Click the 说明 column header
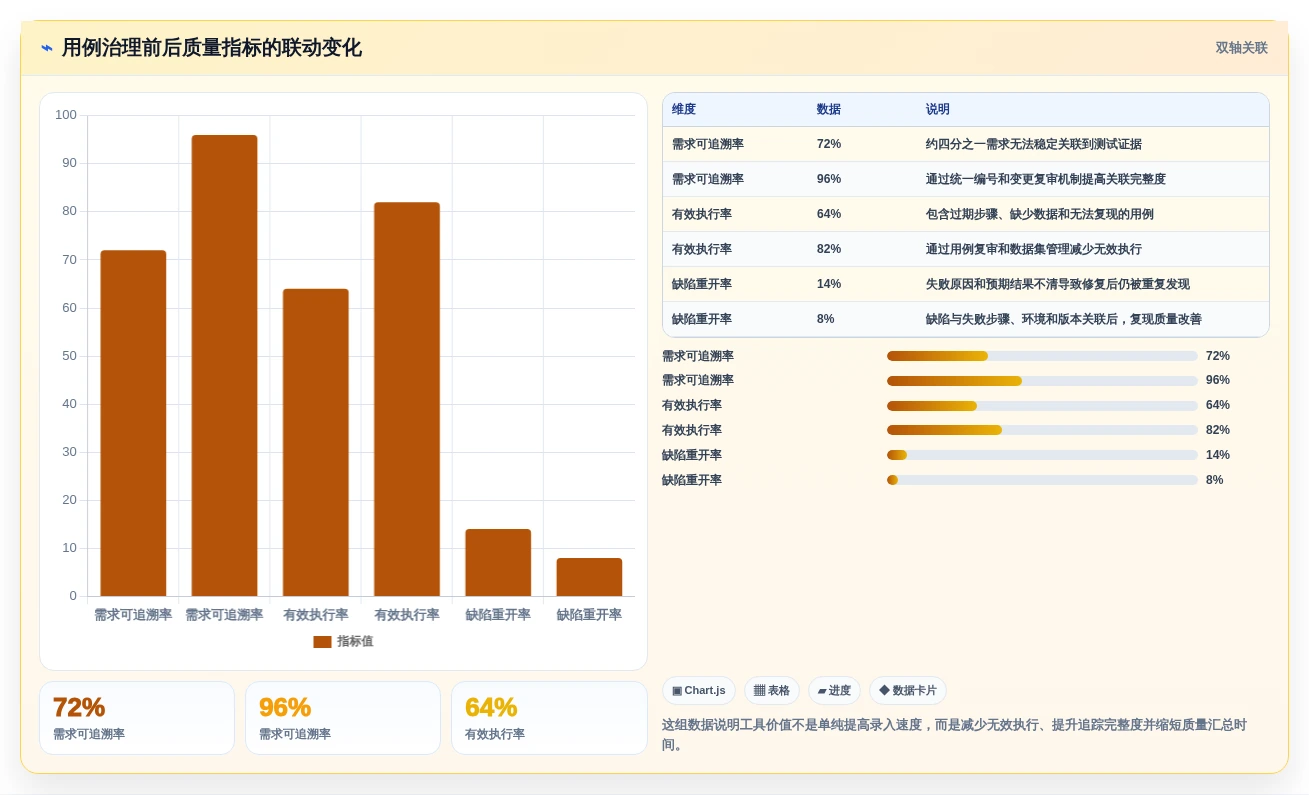1309x795 pixels. click(x=938, y=110)
